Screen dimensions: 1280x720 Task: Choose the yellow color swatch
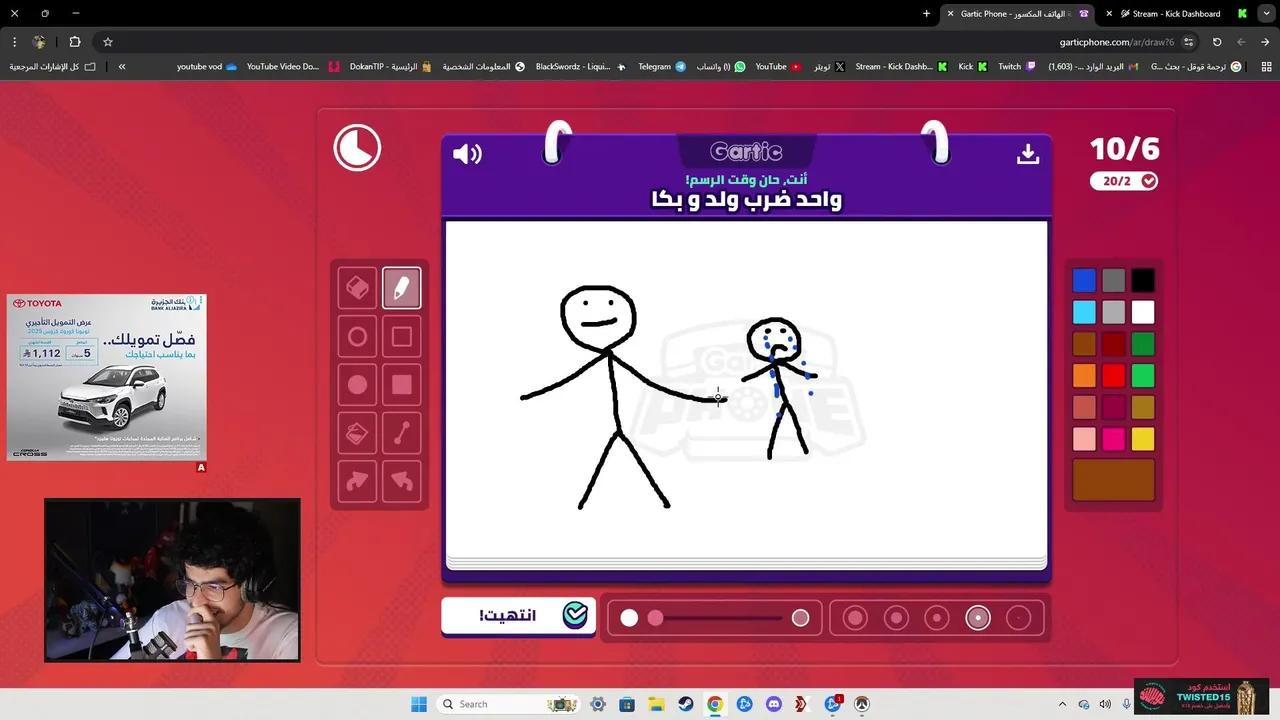tap(1143, 439)
